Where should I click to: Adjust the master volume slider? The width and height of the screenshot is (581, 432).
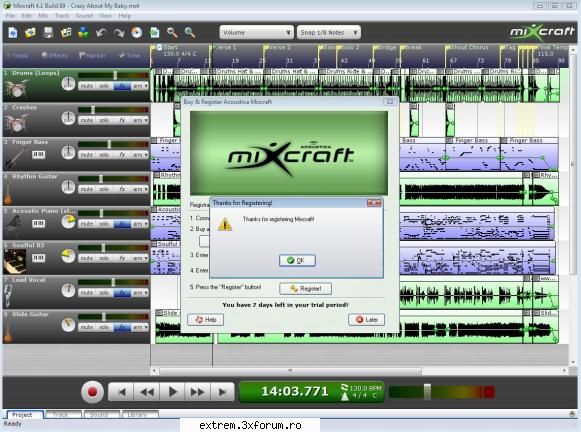point(427,392)
